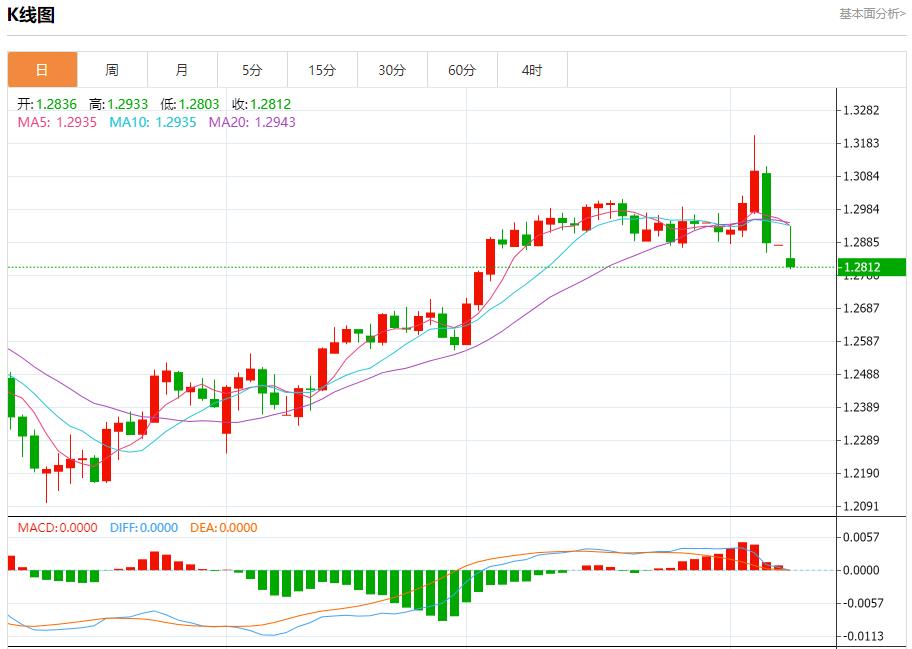
Task: Switch to the 周 weekly tab
Action: [x=112, y=70]
